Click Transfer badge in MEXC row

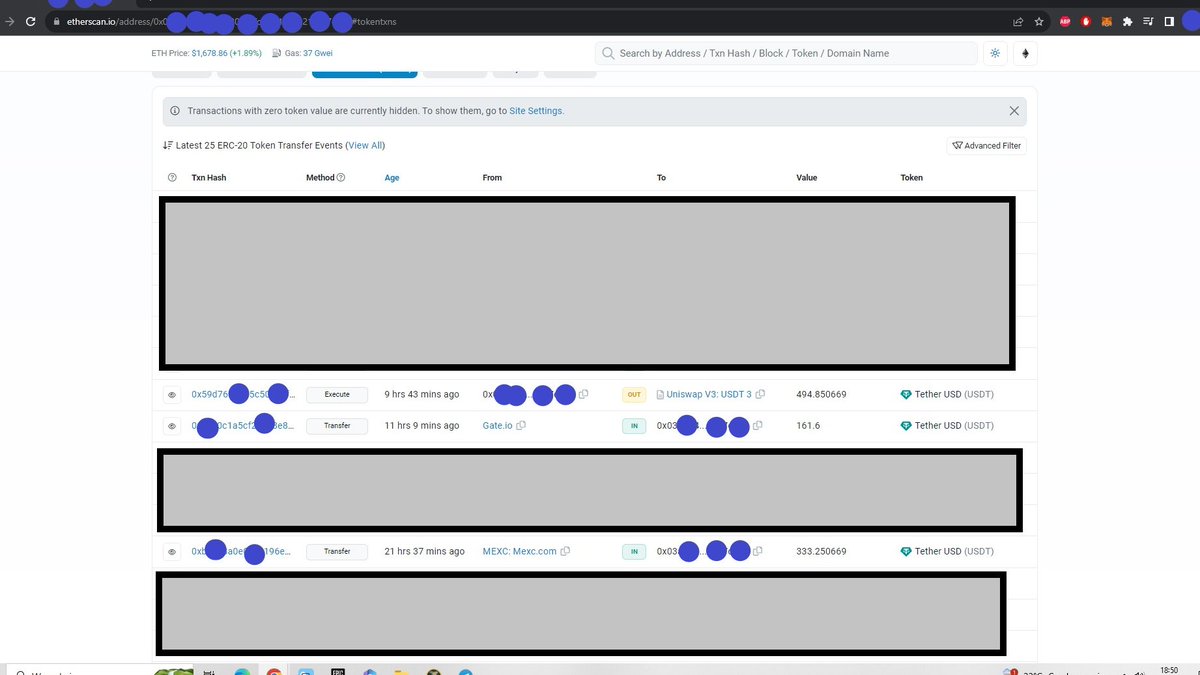[x=337, y=551]
